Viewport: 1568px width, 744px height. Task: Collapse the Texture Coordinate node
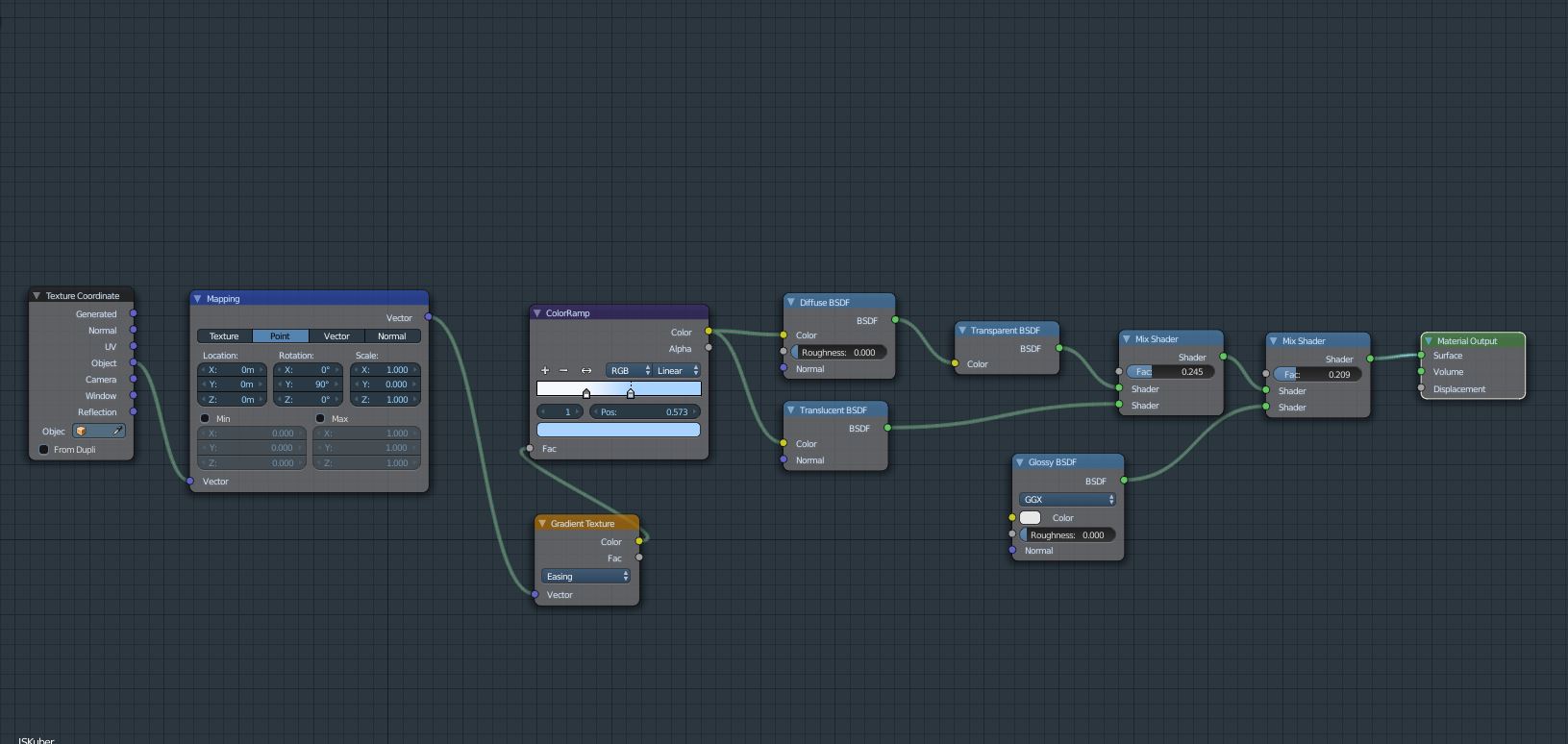[37, 296]
